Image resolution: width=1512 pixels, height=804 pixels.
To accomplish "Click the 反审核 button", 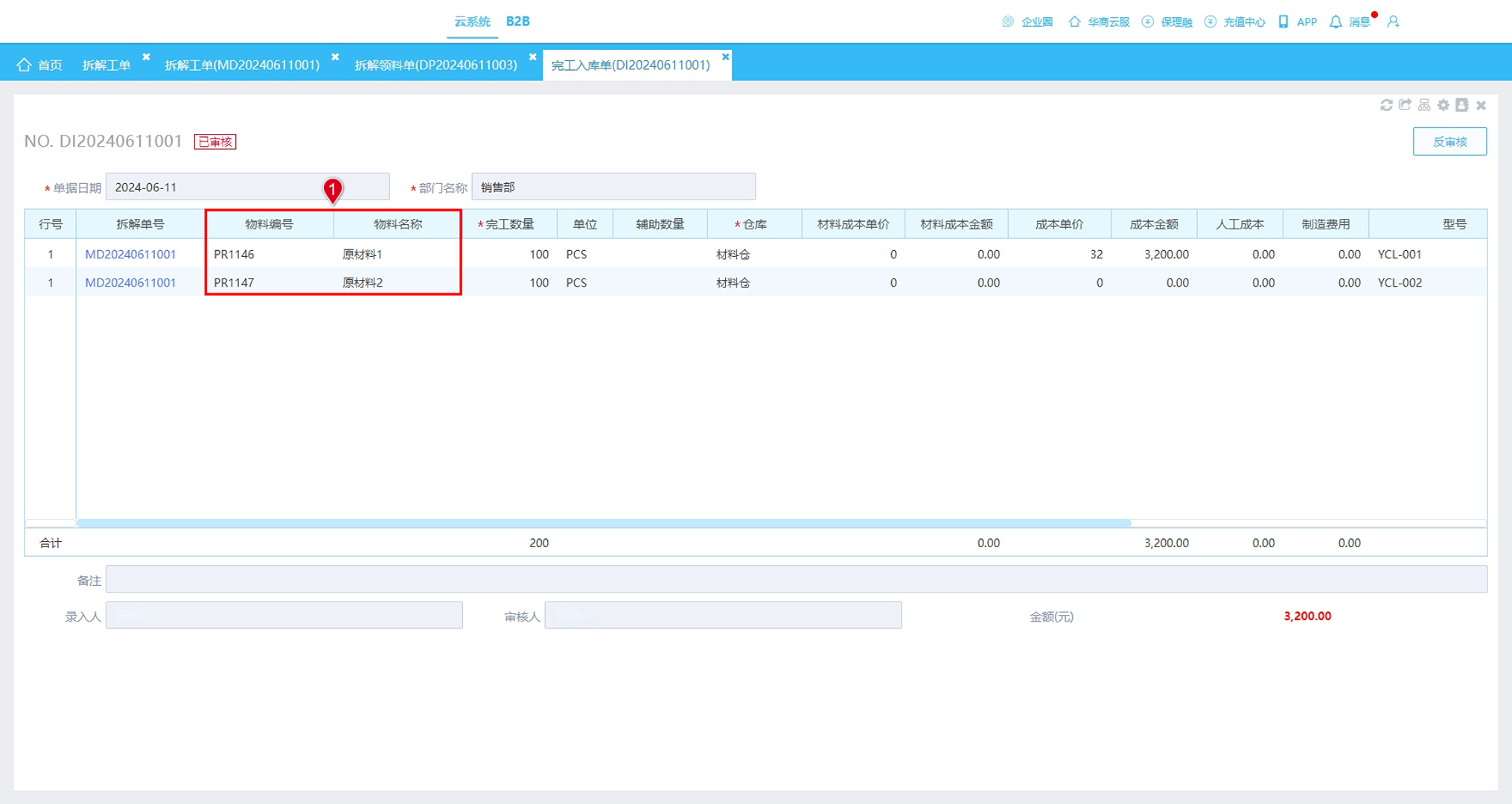I will click(x=1449, y=141).
